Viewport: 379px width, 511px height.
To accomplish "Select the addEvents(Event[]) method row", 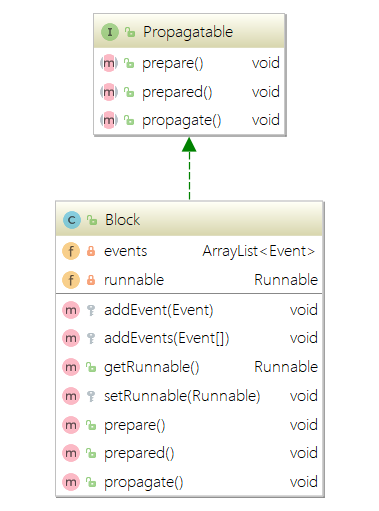I will (189, 338).
